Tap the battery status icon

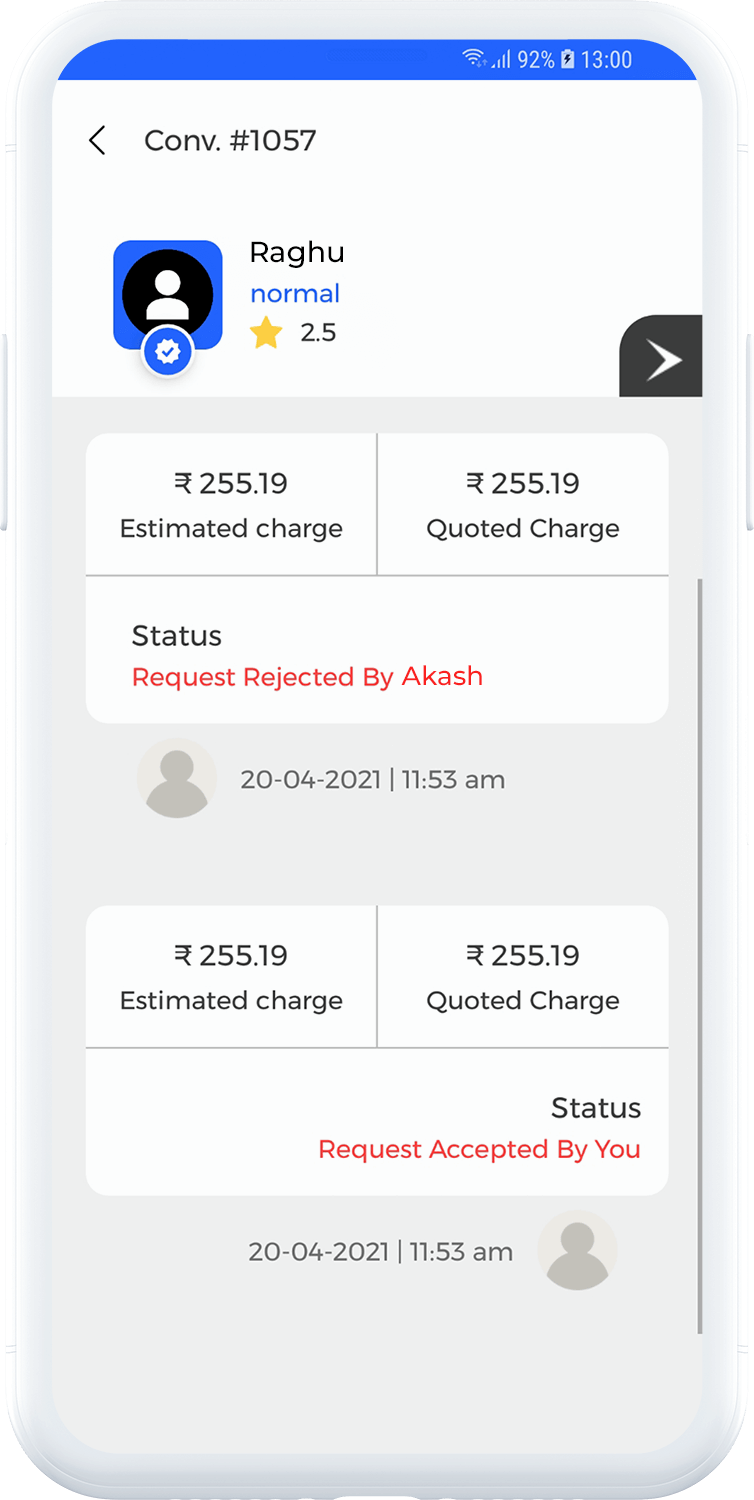tap(567, 59)
